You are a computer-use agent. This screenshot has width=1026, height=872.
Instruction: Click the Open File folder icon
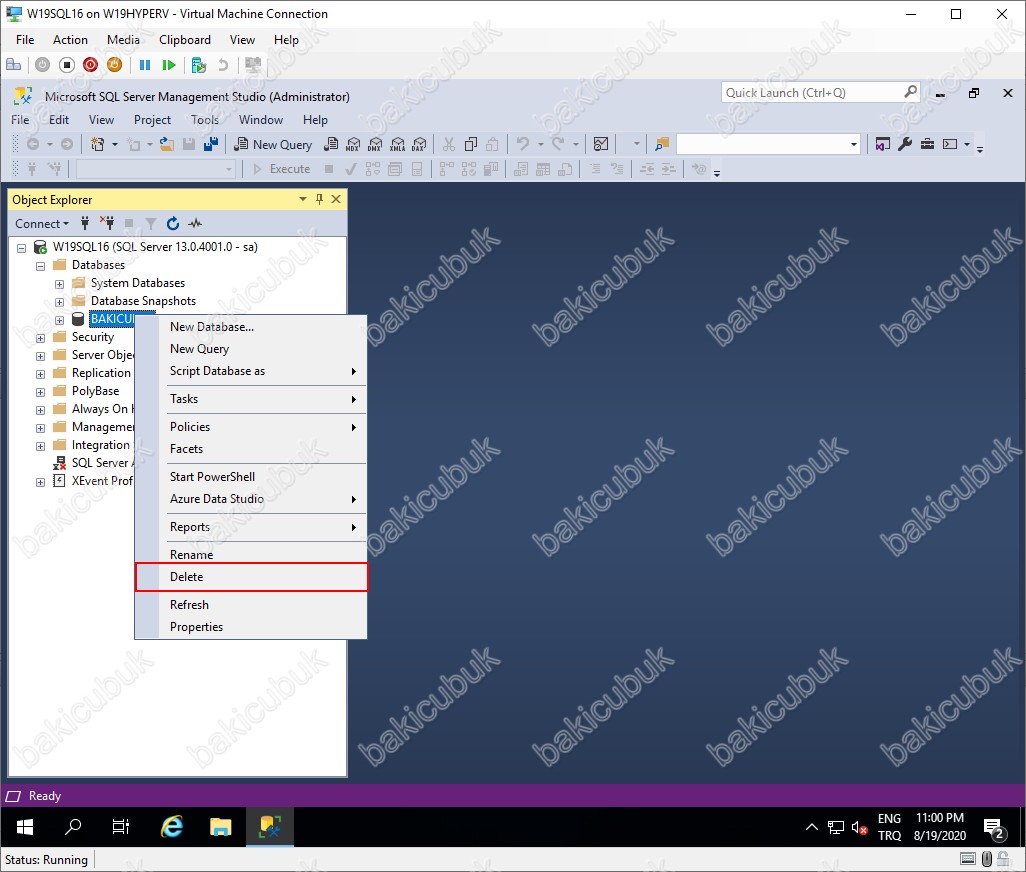167,144
